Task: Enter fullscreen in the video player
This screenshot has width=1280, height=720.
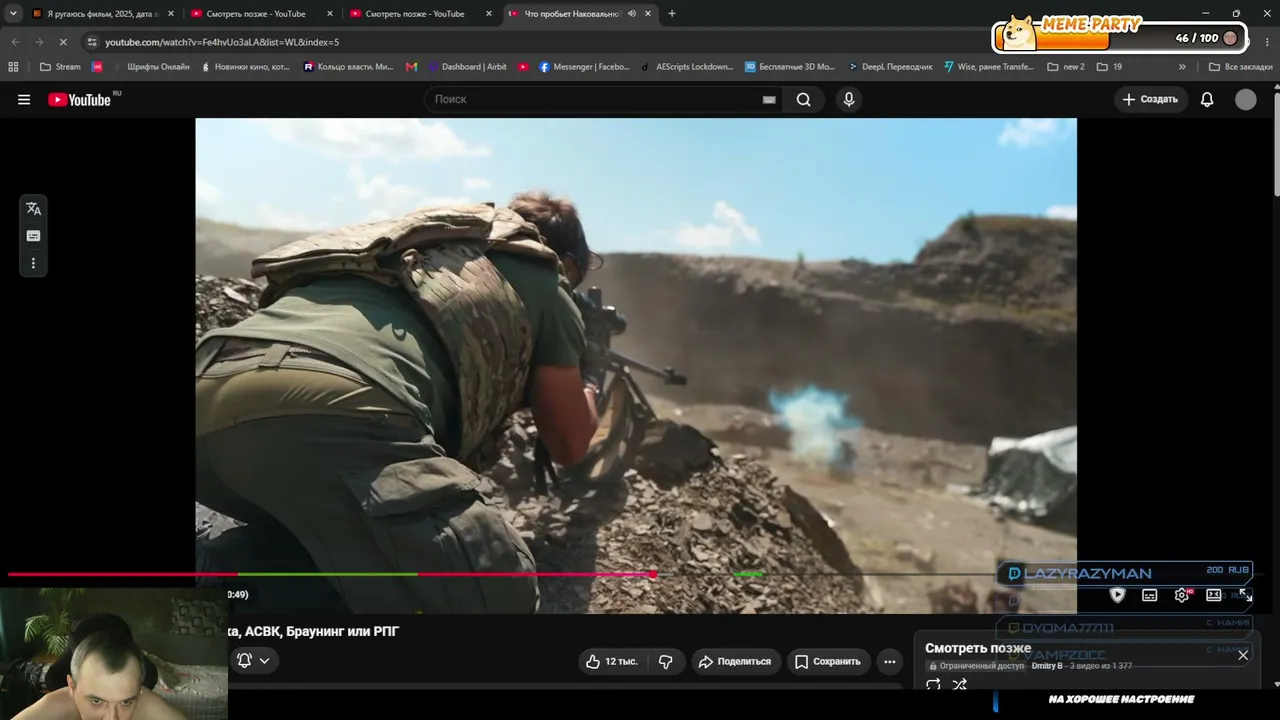Action: point(1245,594)
